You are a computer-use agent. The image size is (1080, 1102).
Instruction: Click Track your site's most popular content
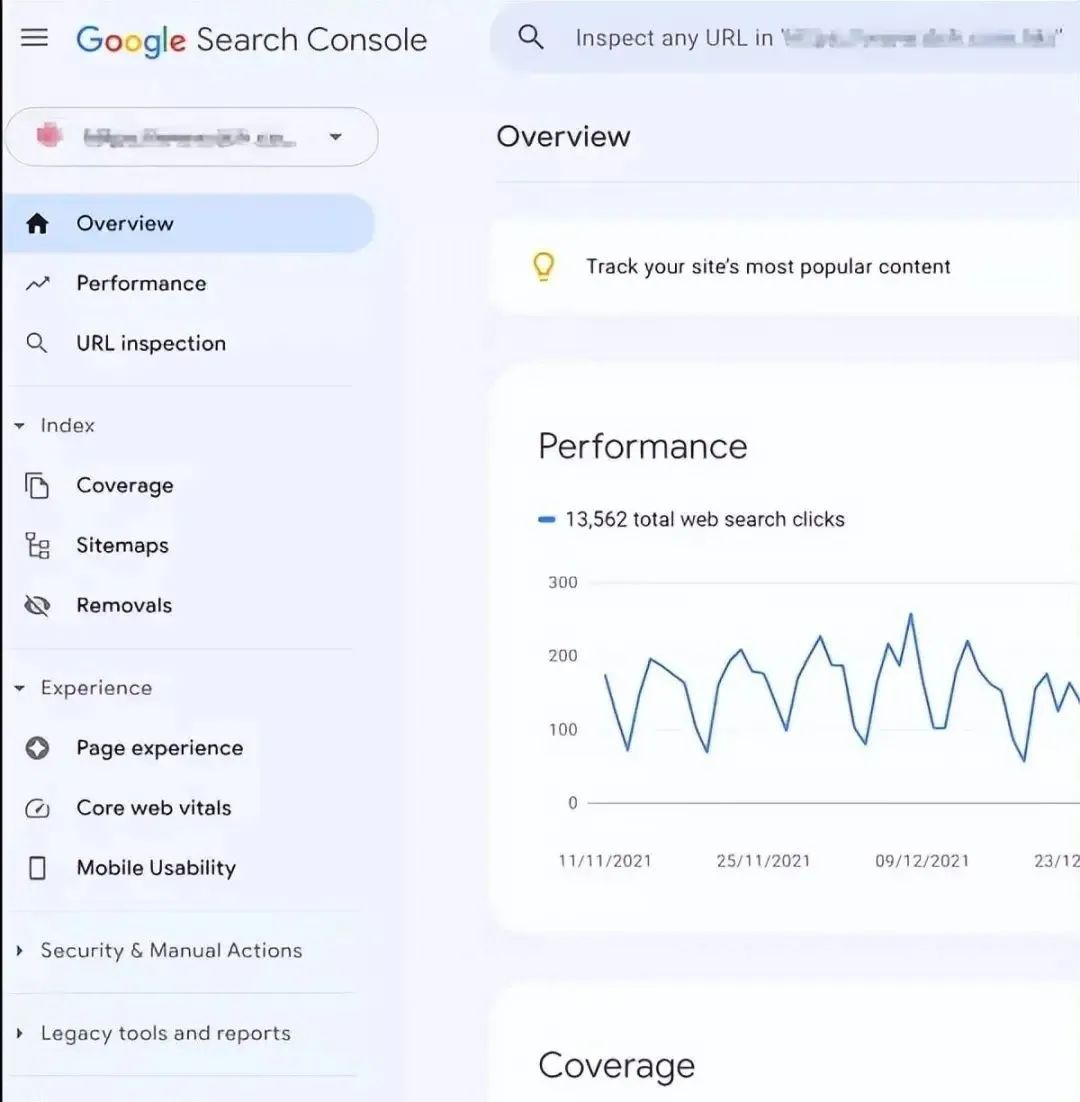[768, 267]
